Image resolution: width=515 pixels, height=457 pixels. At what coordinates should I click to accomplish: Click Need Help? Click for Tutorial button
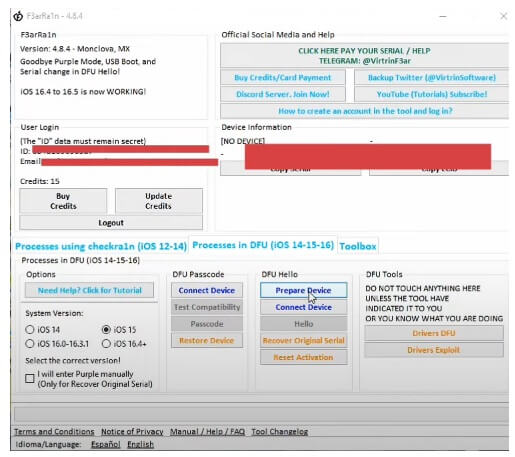(89, 290)
